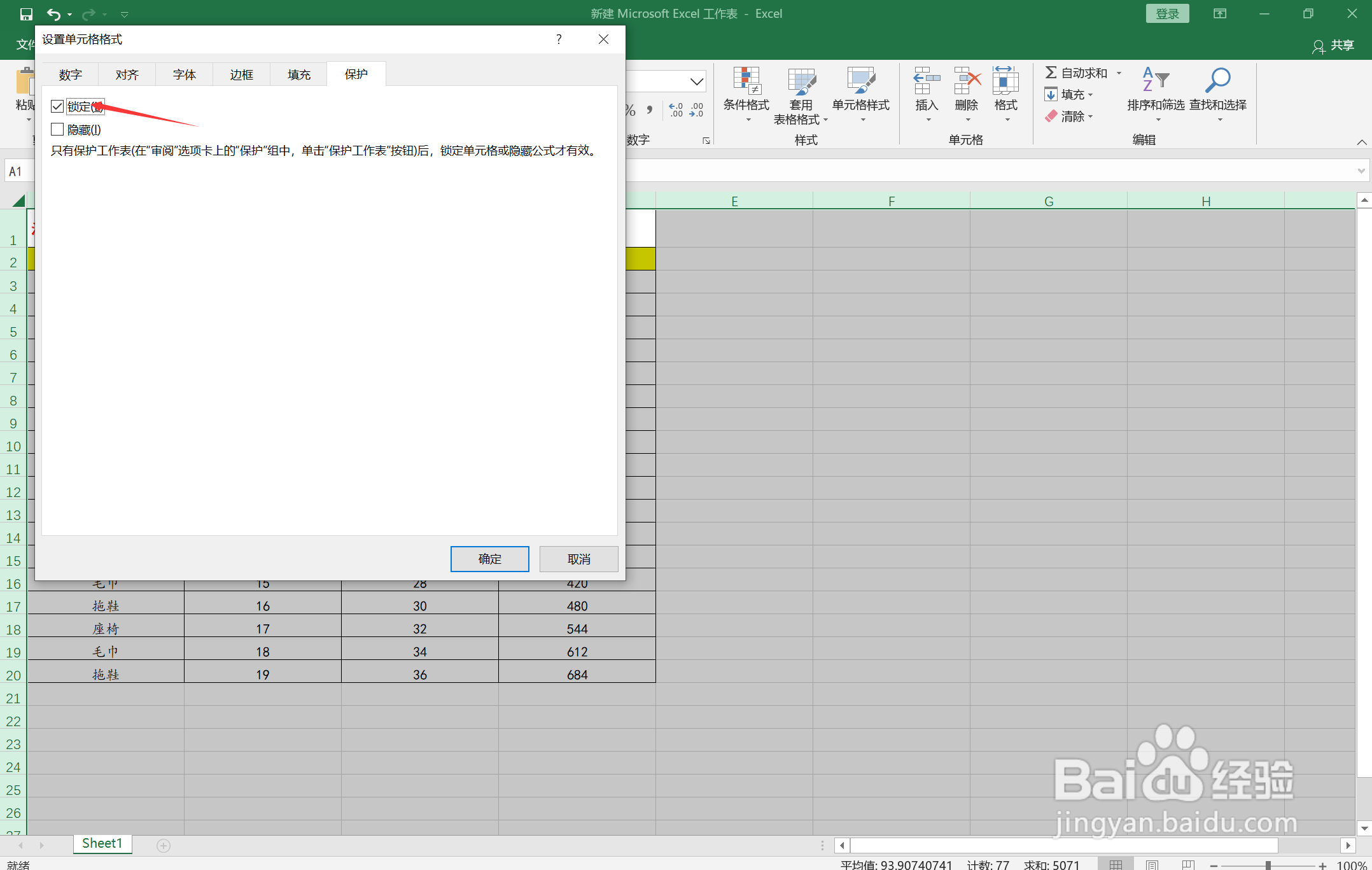
Task: Click the zoom slider in the status bar
Action: click(1268, 865)
